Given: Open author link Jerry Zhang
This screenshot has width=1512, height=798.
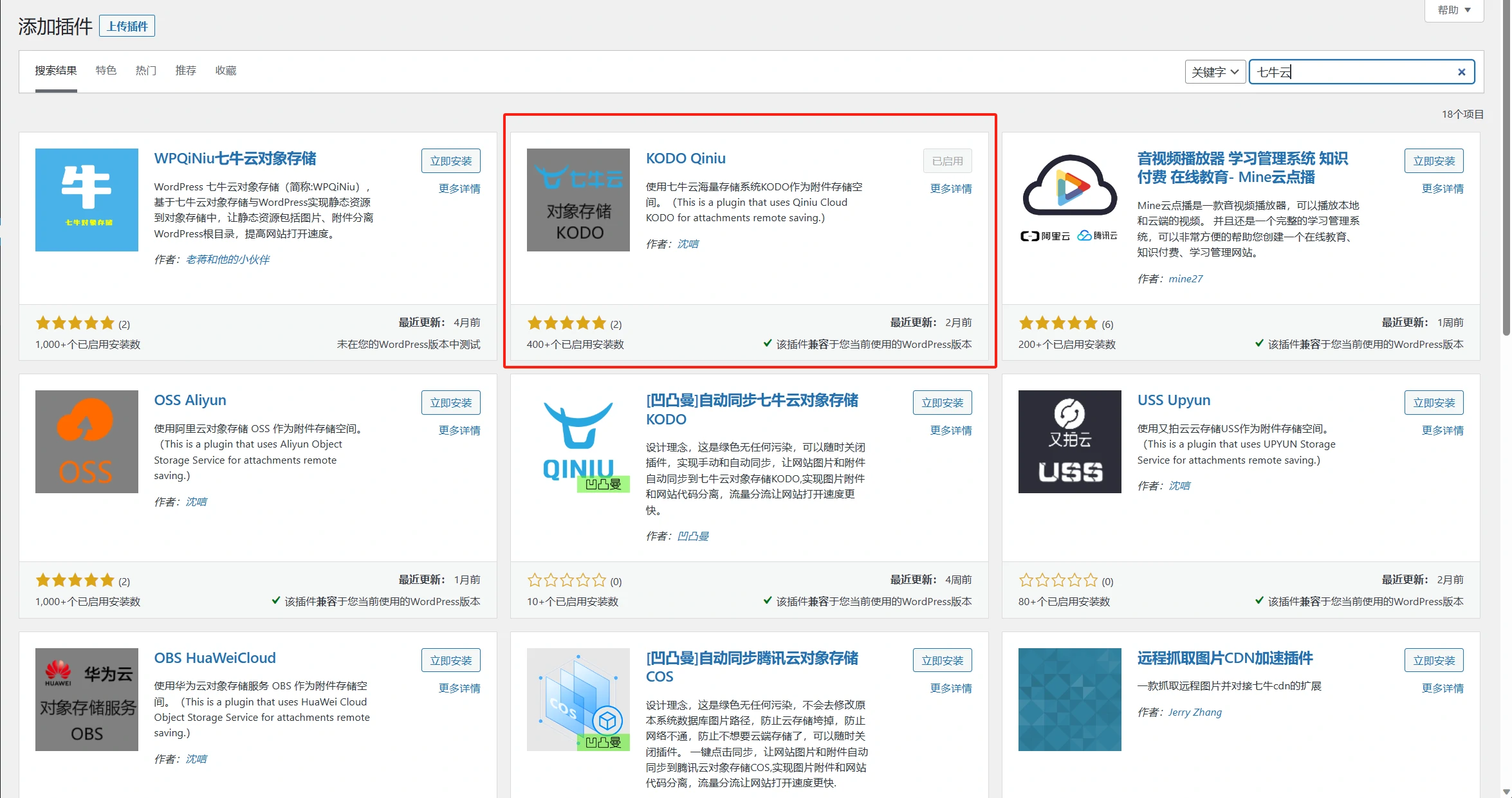Looking at the screenshot, I should [1195, 712].
